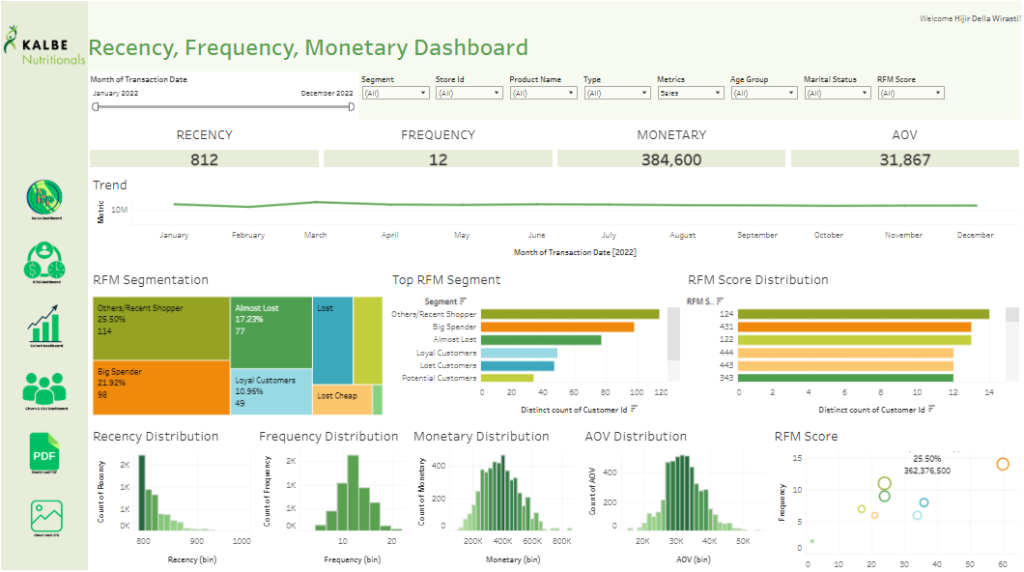The width and height of the screenshot is (1024, 572).
Task: Open the Cohort dashboard chart icon
Action: 44,325
